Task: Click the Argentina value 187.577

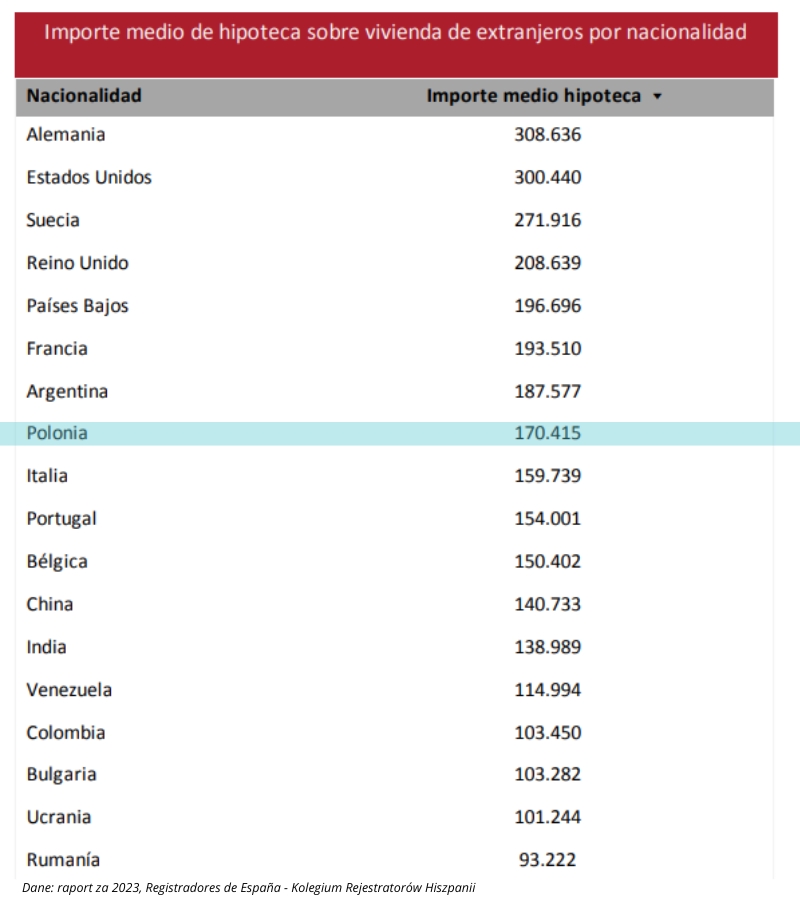Action: pos(547,391)
